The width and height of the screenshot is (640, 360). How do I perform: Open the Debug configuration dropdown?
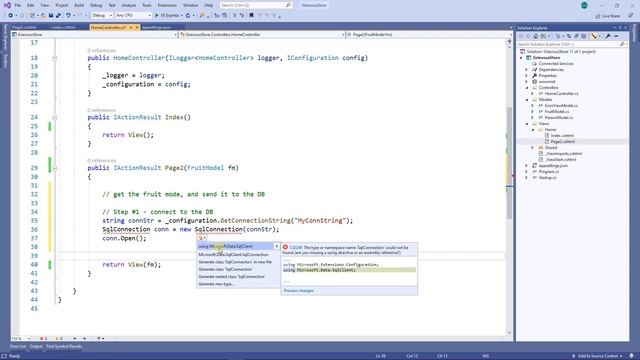pyautogui.click(x=102, y=16)
